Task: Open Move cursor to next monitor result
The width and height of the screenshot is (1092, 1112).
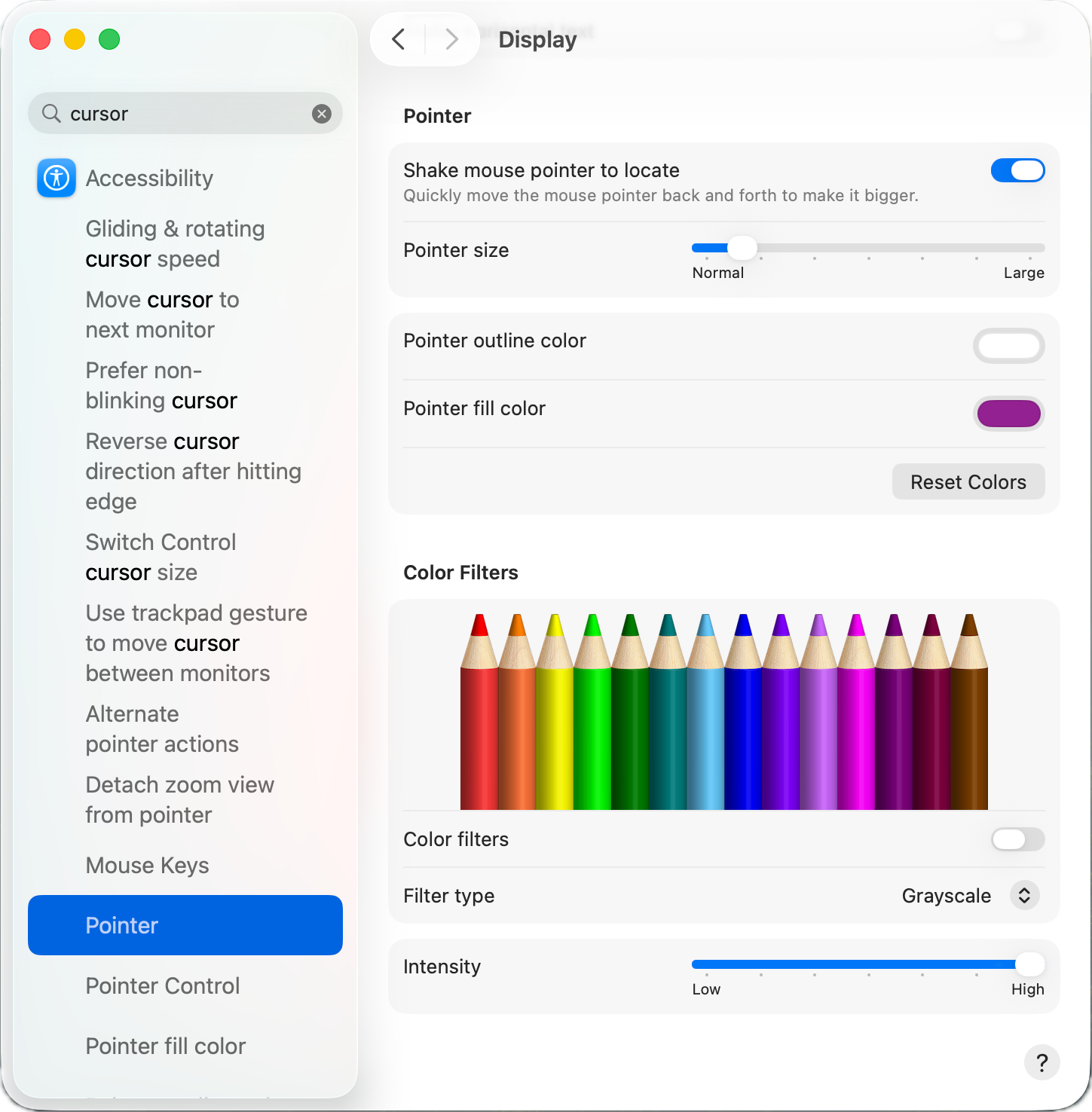Action: (162, 315)
